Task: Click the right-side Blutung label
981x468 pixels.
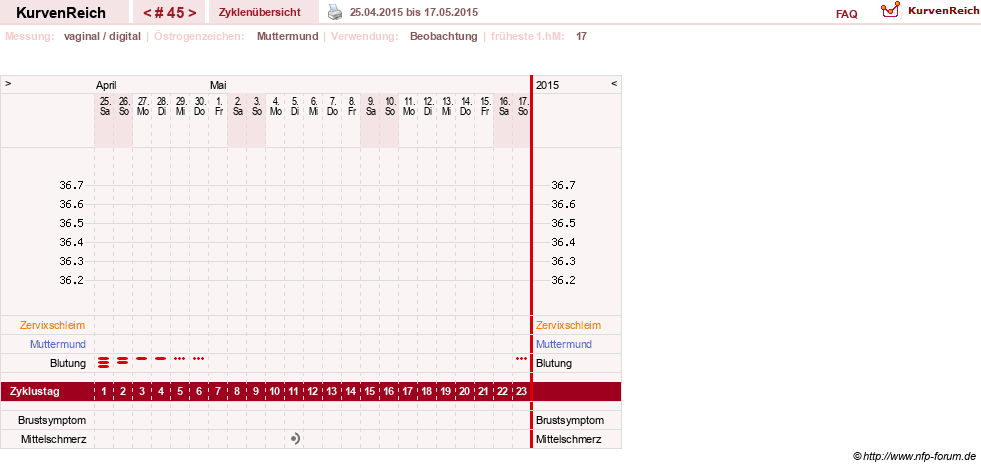Action: click(x=554, y=363)
